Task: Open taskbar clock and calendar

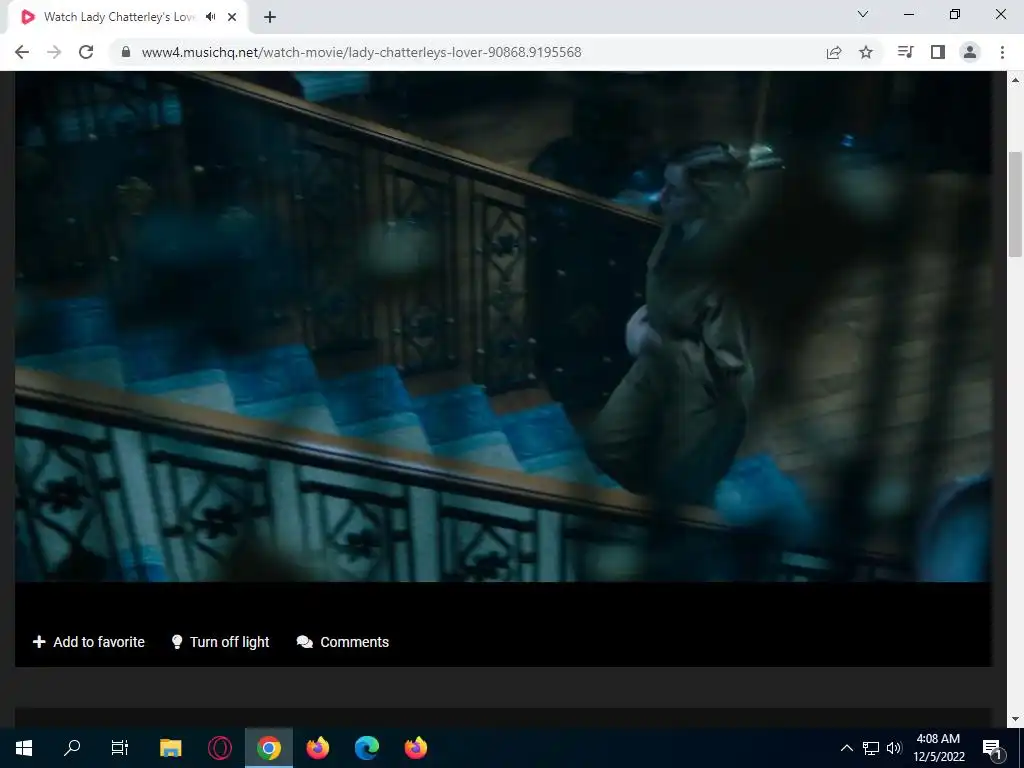Action: (938, 748)
